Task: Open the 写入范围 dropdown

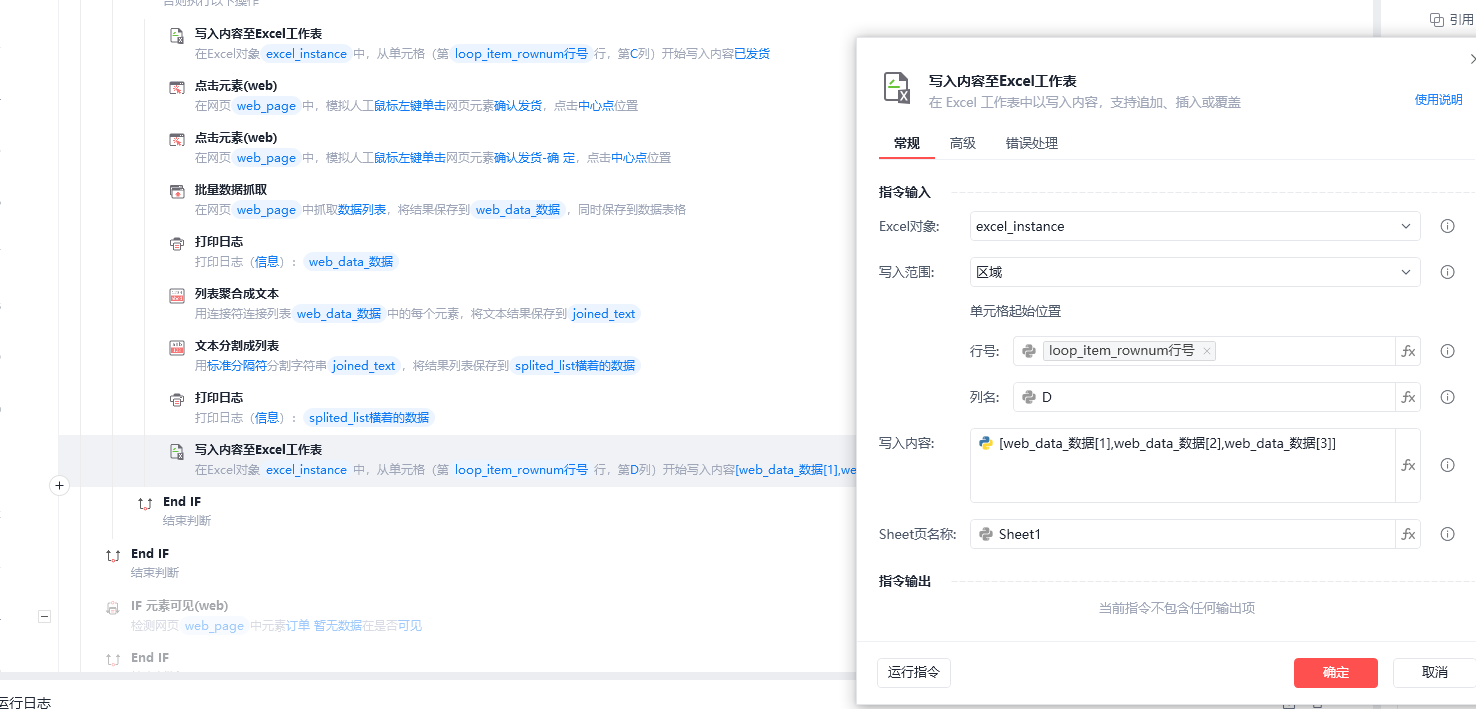Action: (1195, 272)
